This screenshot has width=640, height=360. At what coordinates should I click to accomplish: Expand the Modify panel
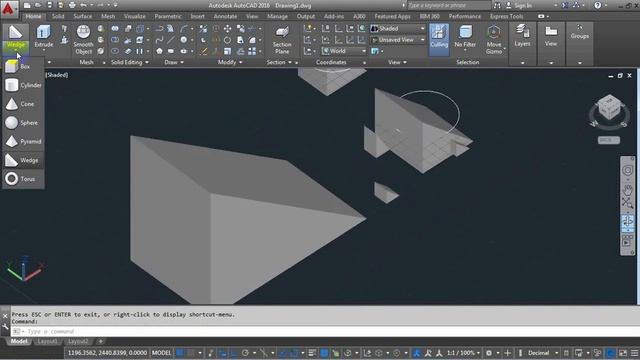230,62
